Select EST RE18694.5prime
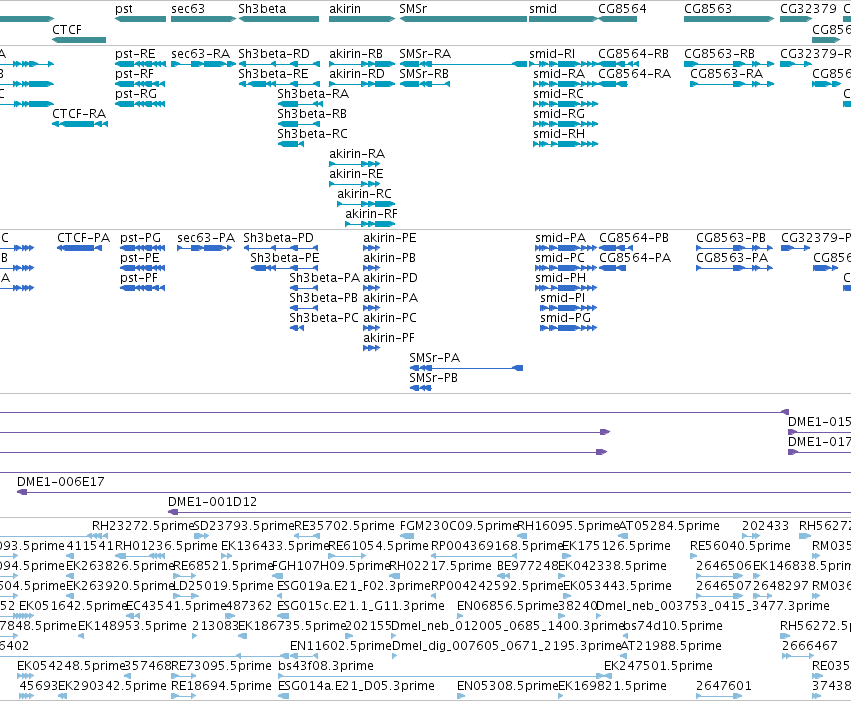This screenshot has width=851, height=701. click(x=183, y=696)
